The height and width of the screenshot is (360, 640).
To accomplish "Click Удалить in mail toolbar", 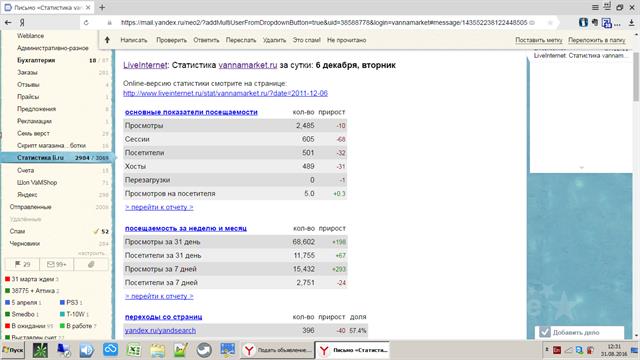I will pyautogui.click(x=274, y=40).
